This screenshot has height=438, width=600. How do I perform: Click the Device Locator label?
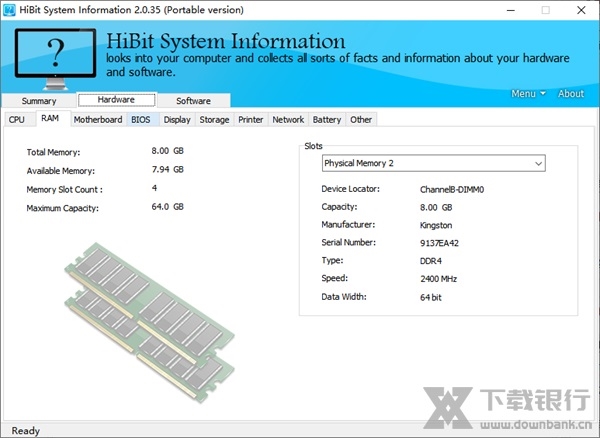(351, 189)
